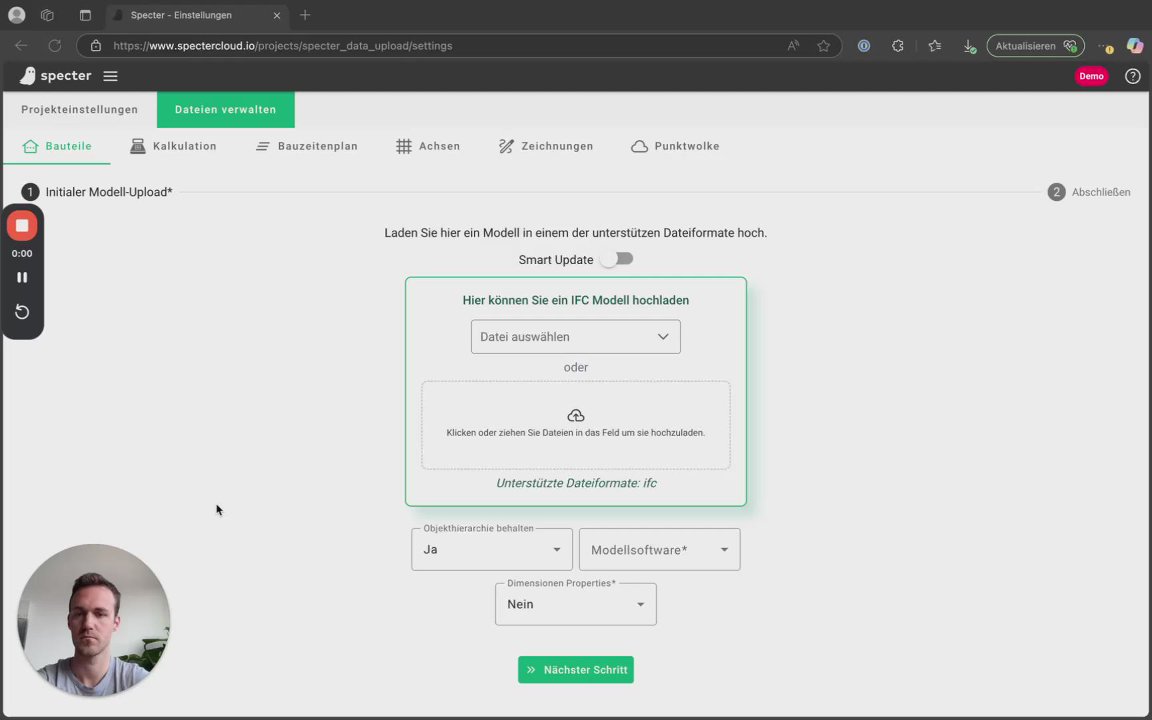This screenshot has width=1152, height=720.
Task: Open the browser downloads icon
Action: (x=969, y=46)
